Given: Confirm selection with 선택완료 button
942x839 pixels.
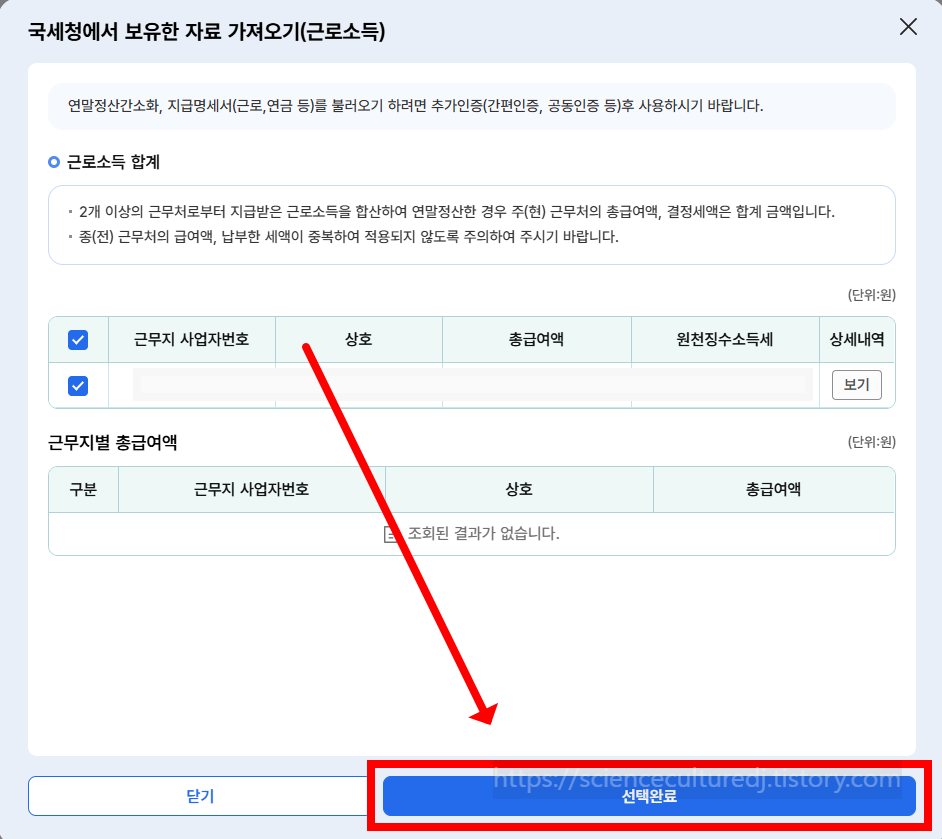Looking at the screenshot, I should pyautogui.click(x=649, y=796).
